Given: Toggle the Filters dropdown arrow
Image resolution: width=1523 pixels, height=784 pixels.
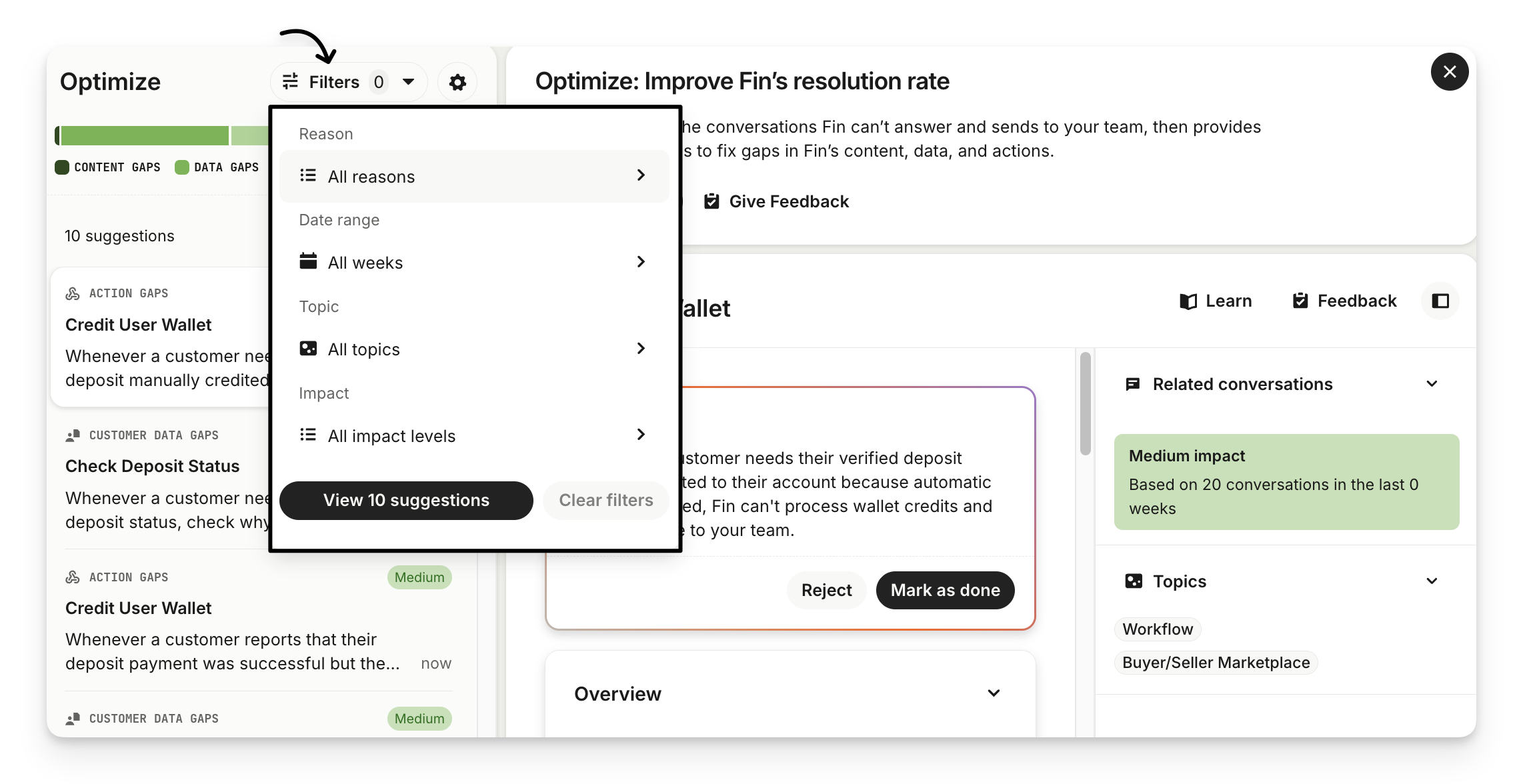Looking at the screenshot, I should (x=409, y=82).
